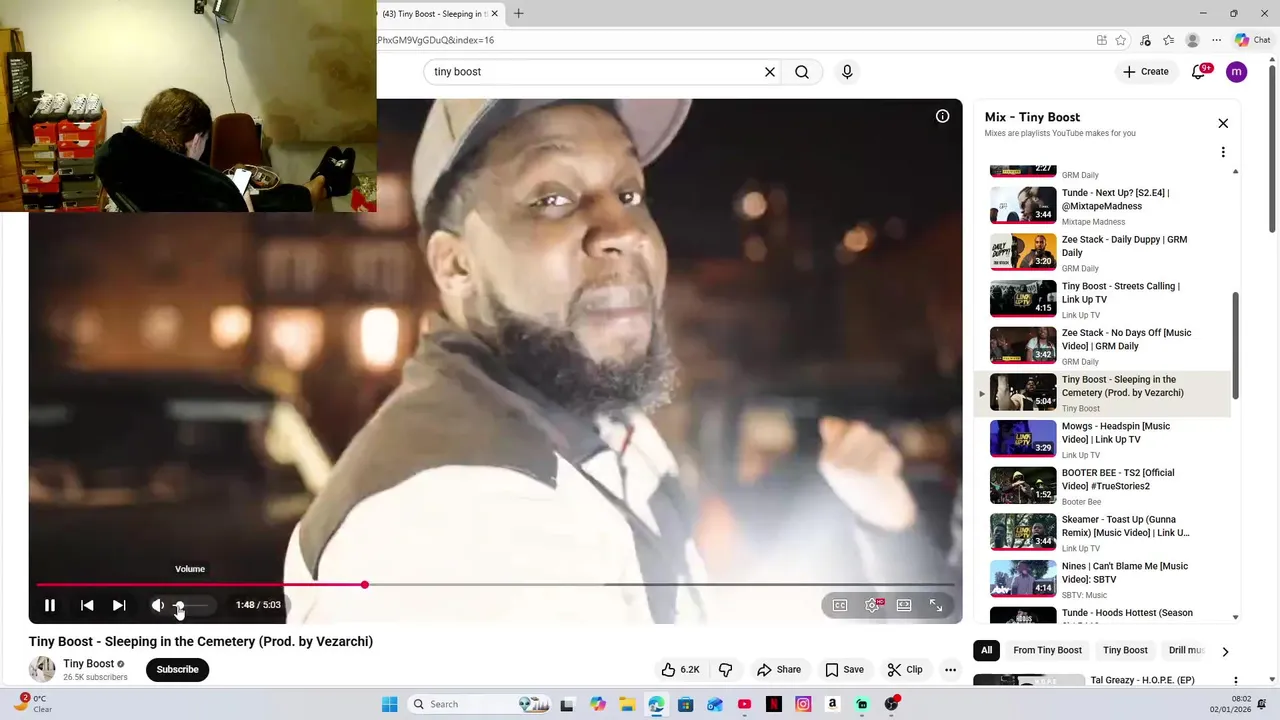This screenshot has width=1280, height=720.
Task: Share the video
Action: 779,670
